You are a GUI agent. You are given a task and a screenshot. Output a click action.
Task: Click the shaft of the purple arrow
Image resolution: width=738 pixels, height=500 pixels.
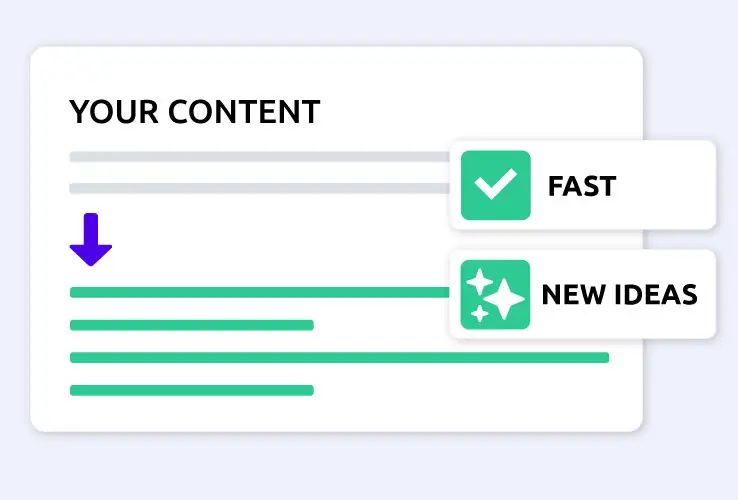click(91, 229)
